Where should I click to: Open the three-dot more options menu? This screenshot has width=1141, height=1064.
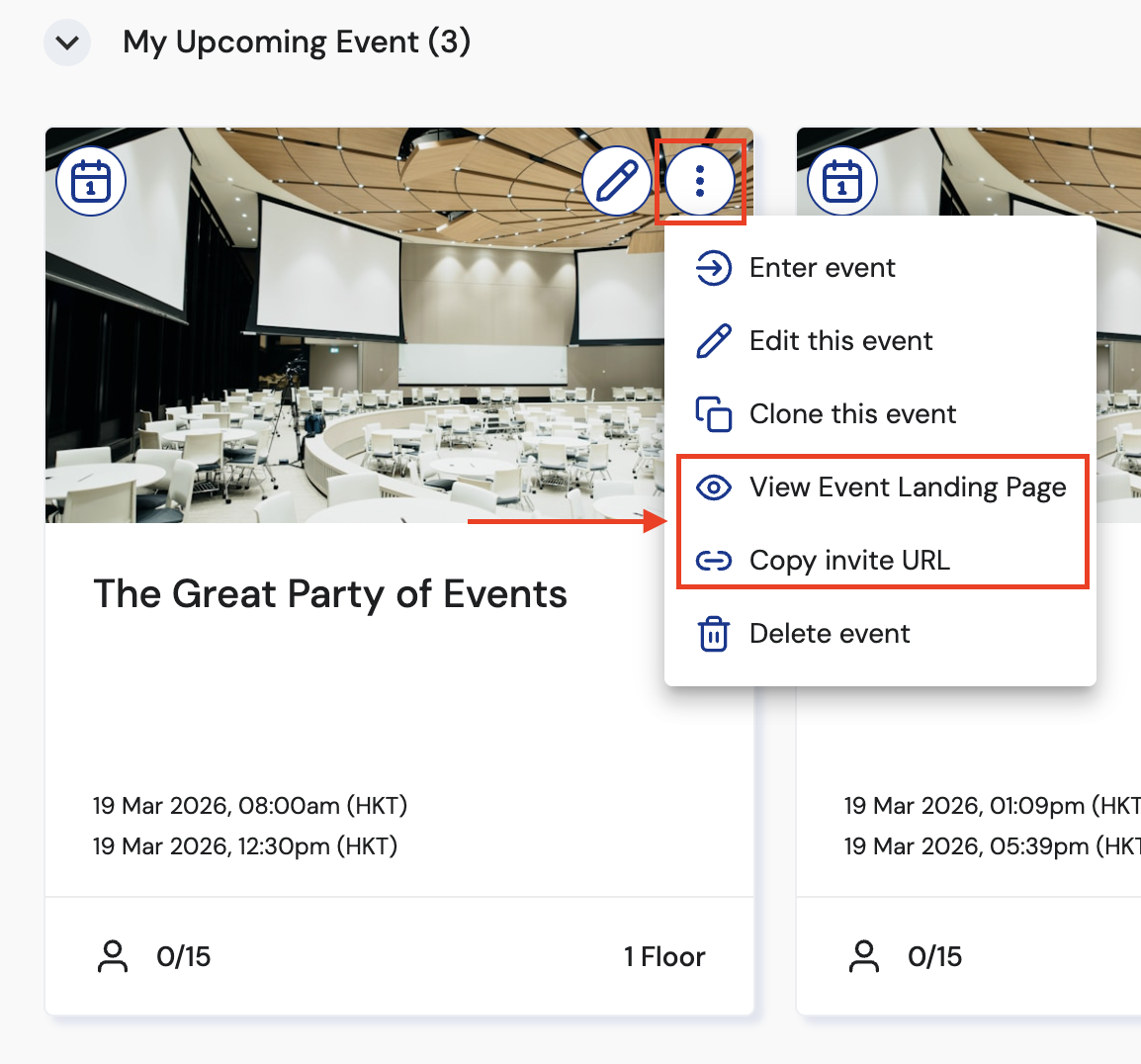click(x=700, y=181)
